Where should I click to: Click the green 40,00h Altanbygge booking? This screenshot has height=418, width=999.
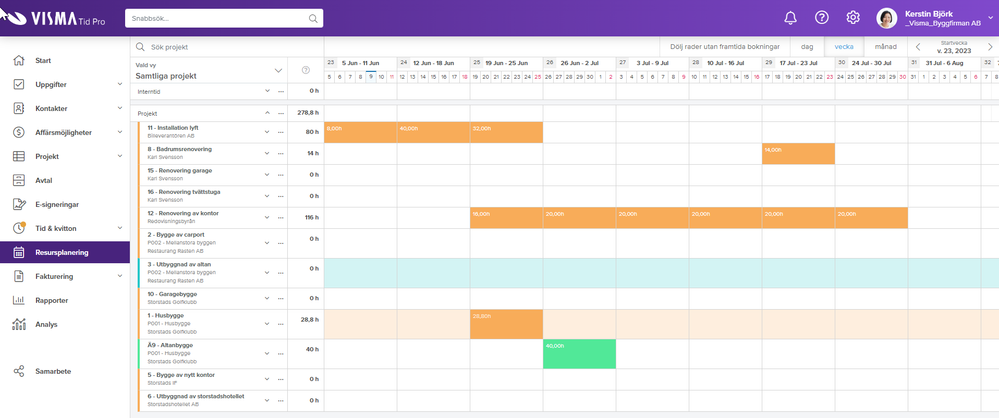[579, 354]
